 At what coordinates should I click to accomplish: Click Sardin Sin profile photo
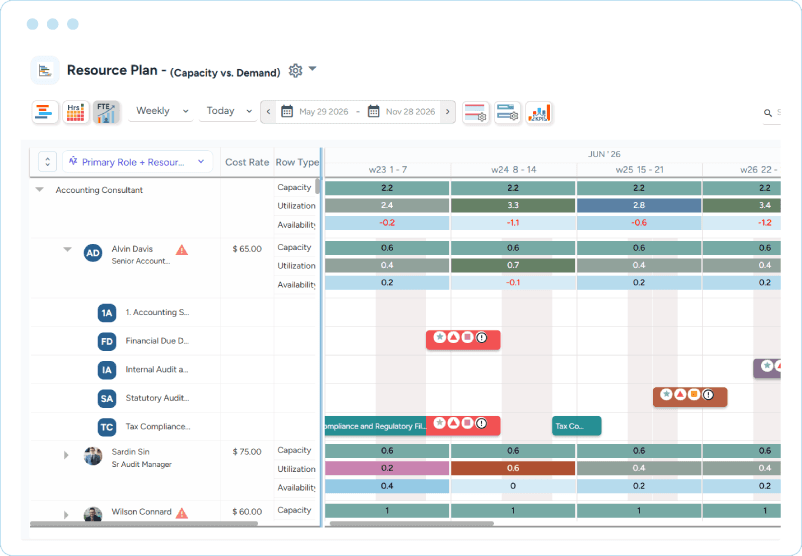click(x=93, y=456)
